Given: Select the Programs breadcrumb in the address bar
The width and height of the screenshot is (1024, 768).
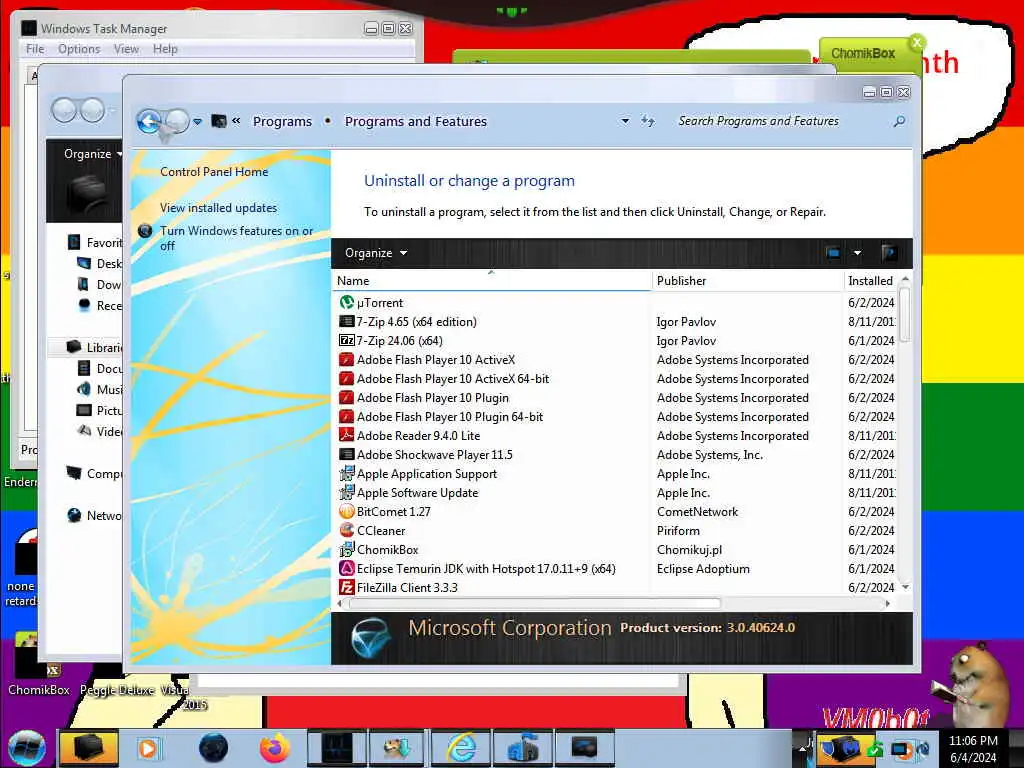Looking at the screenshot, I should coord(282,121).
